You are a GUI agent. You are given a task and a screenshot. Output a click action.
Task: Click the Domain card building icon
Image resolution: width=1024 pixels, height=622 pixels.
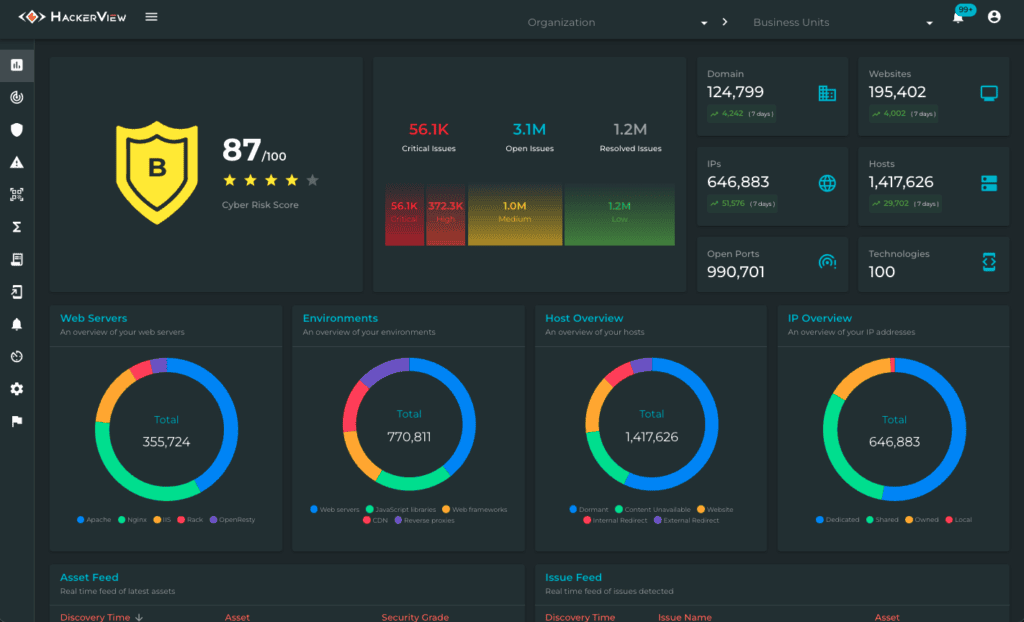pyautogui.click(x=827, y=93)
